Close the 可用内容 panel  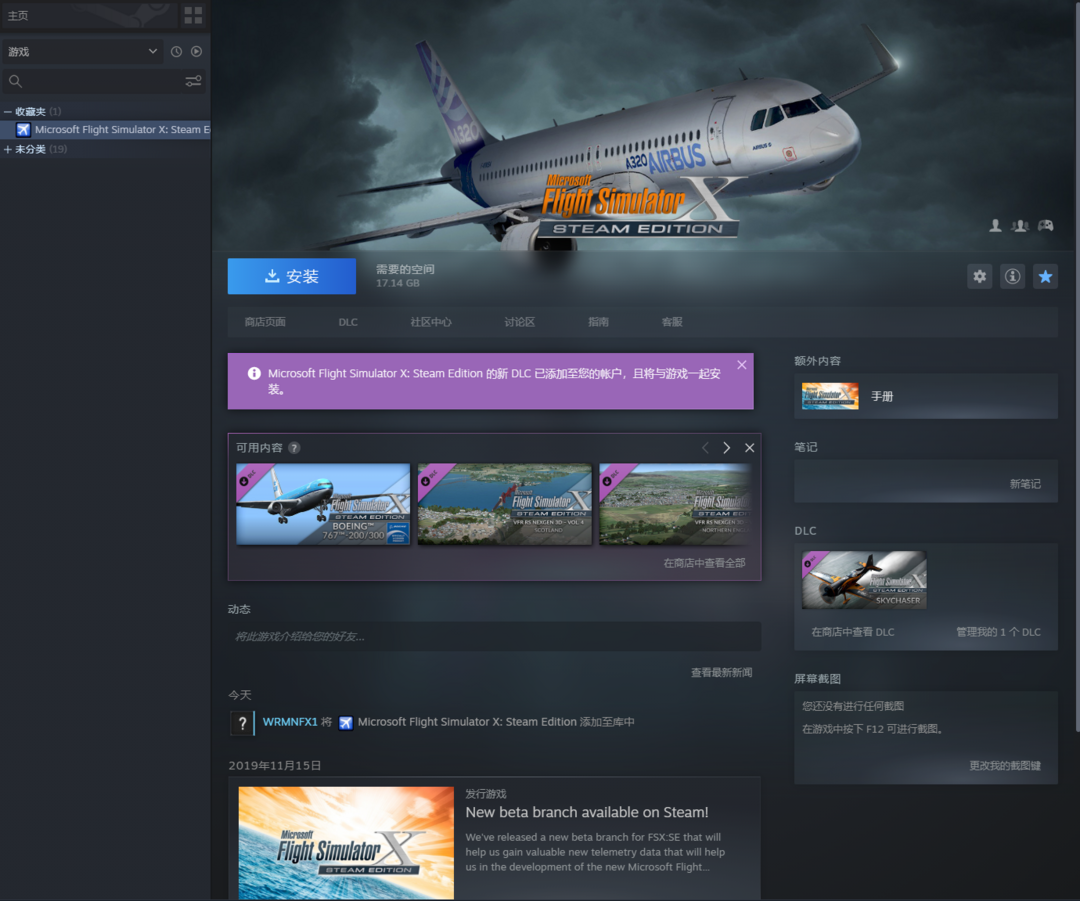click(749, 448)
